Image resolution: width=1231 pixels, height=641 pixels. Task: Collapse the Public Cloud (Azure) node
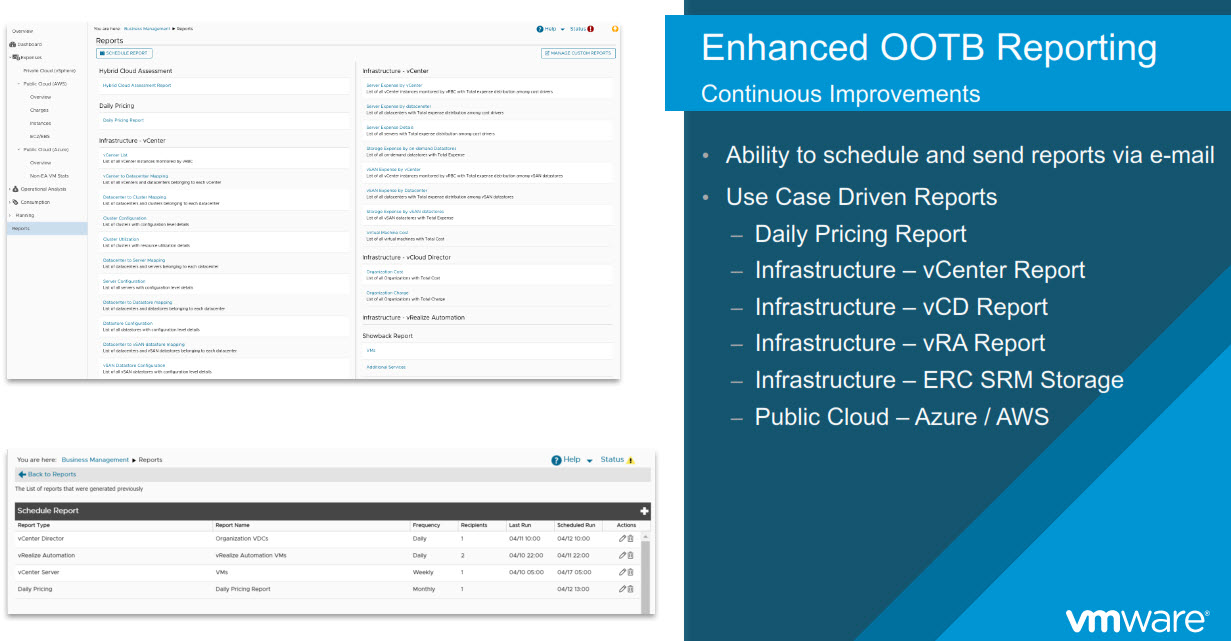pyautogui.click(x=18, y=149)
